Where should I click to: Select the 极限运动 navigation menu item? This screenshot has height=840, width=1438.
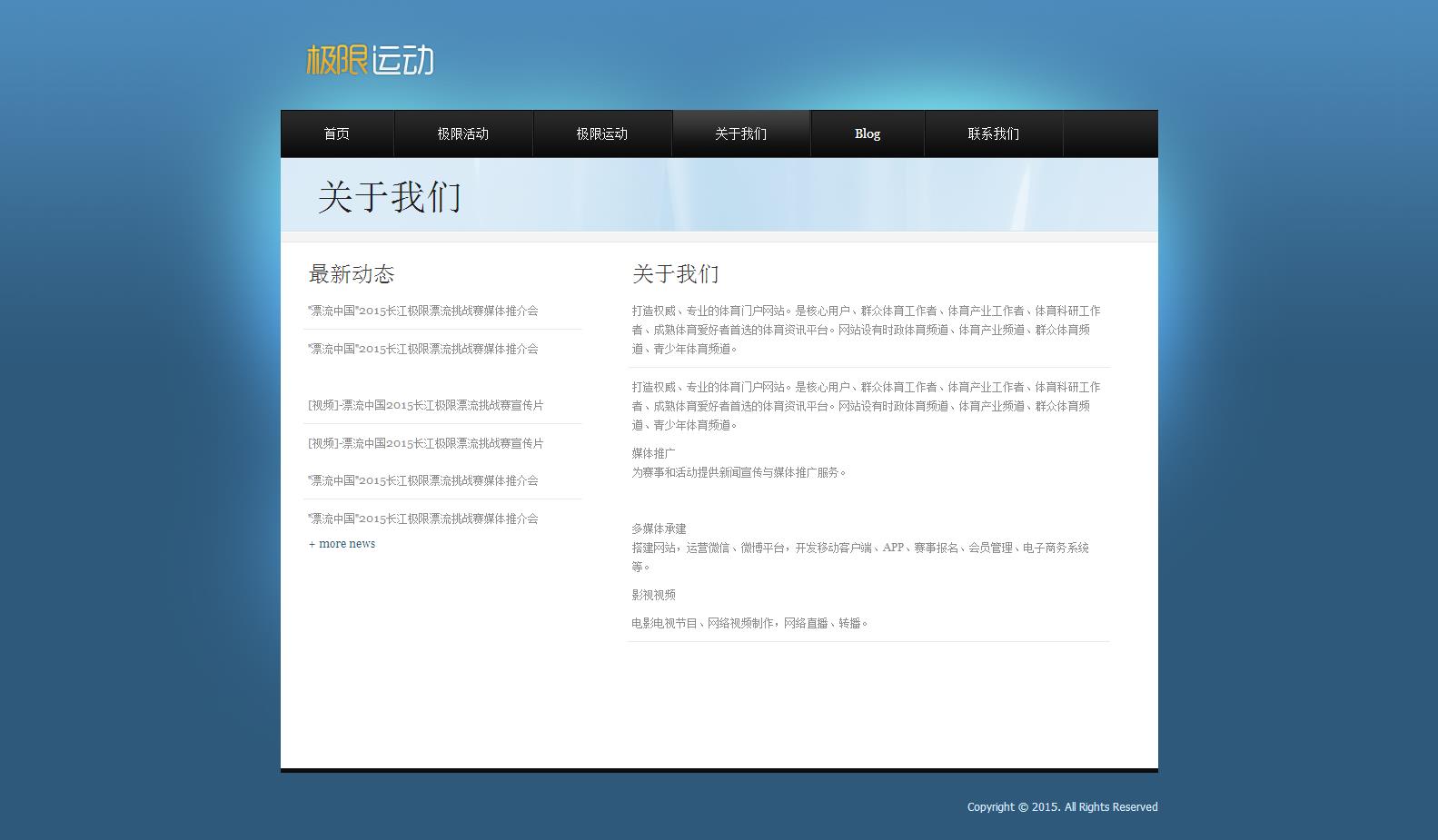click(x=602, y=133)
